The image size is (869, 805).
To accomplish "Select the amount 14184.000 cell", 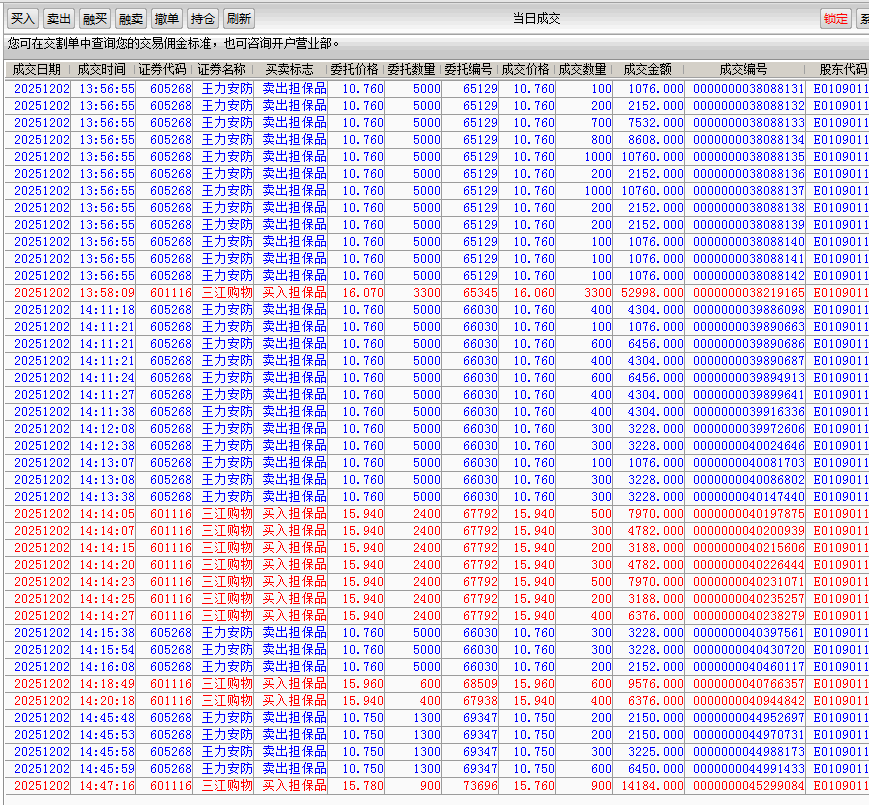I will 652,786.
